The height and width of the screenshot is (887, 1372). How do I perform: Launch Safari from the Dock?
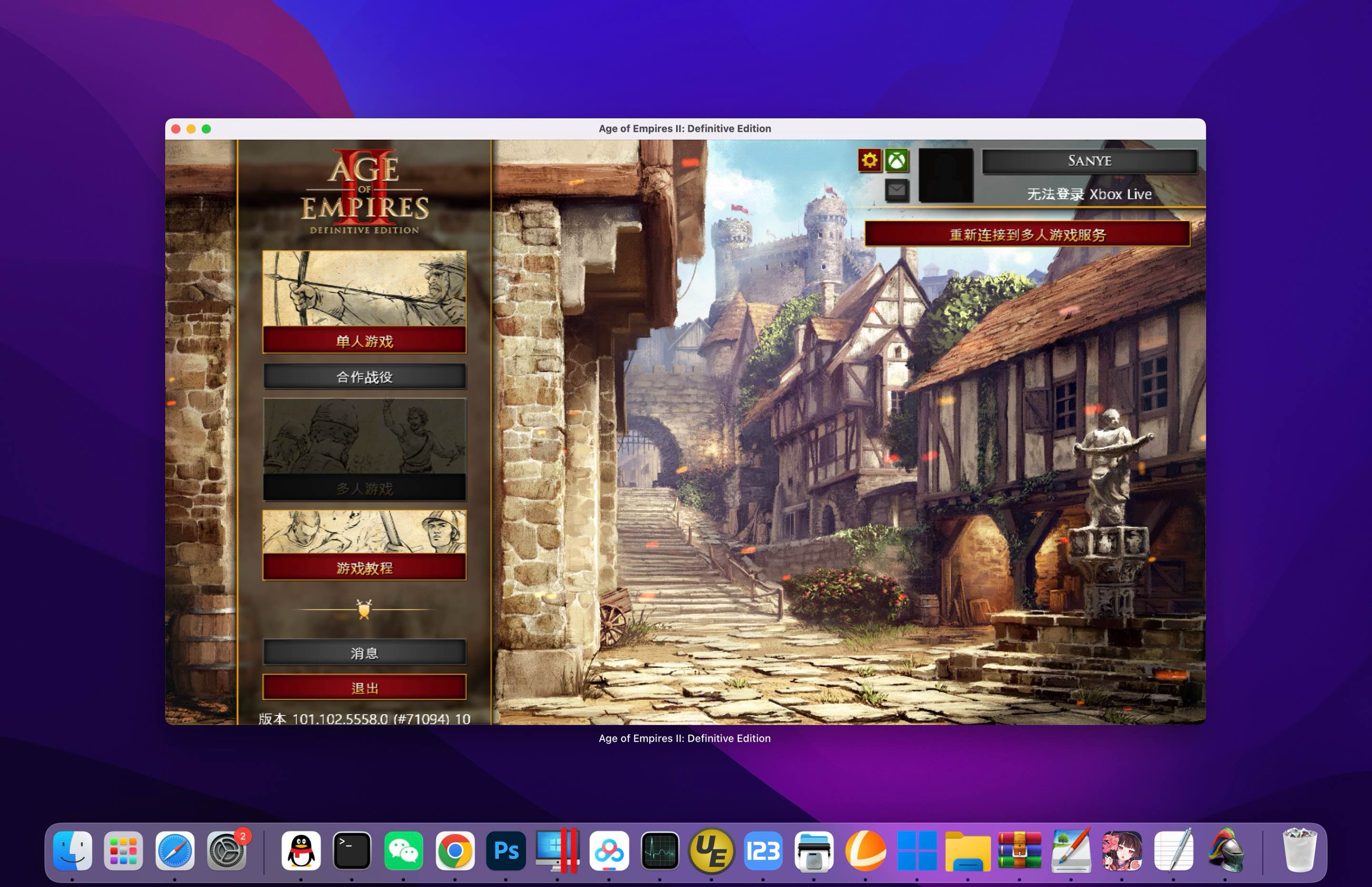pyautogui.click(x=174, y=850)
